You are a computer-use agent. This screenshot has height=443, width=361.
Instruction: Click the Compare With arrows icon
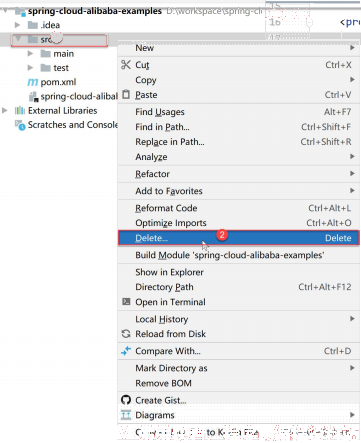point(126,351)
